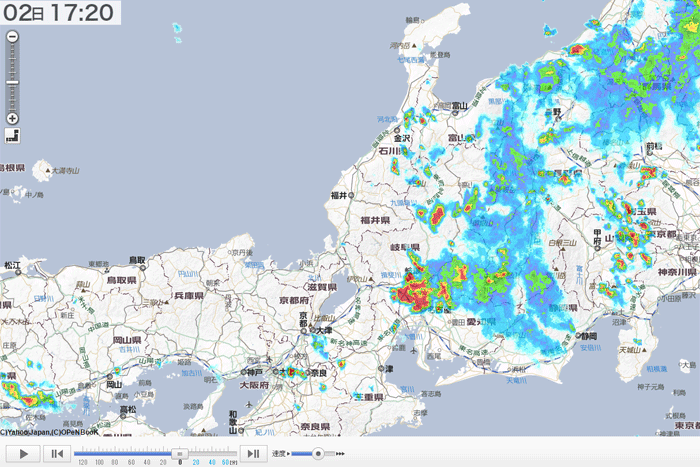Step back one radar frame
This screenshot has height=467, width=700.
point(58,454)
